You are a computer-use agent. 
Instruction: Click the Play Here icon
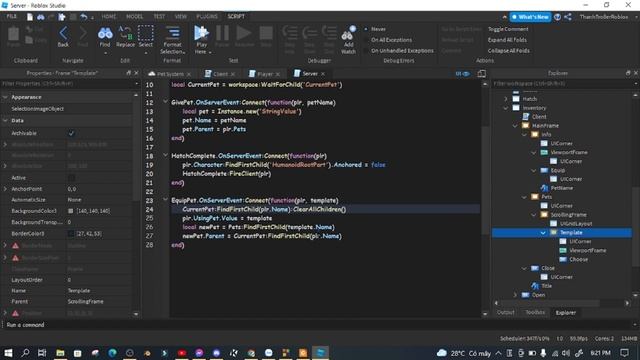pyautogui.click(x=201, y=33)
